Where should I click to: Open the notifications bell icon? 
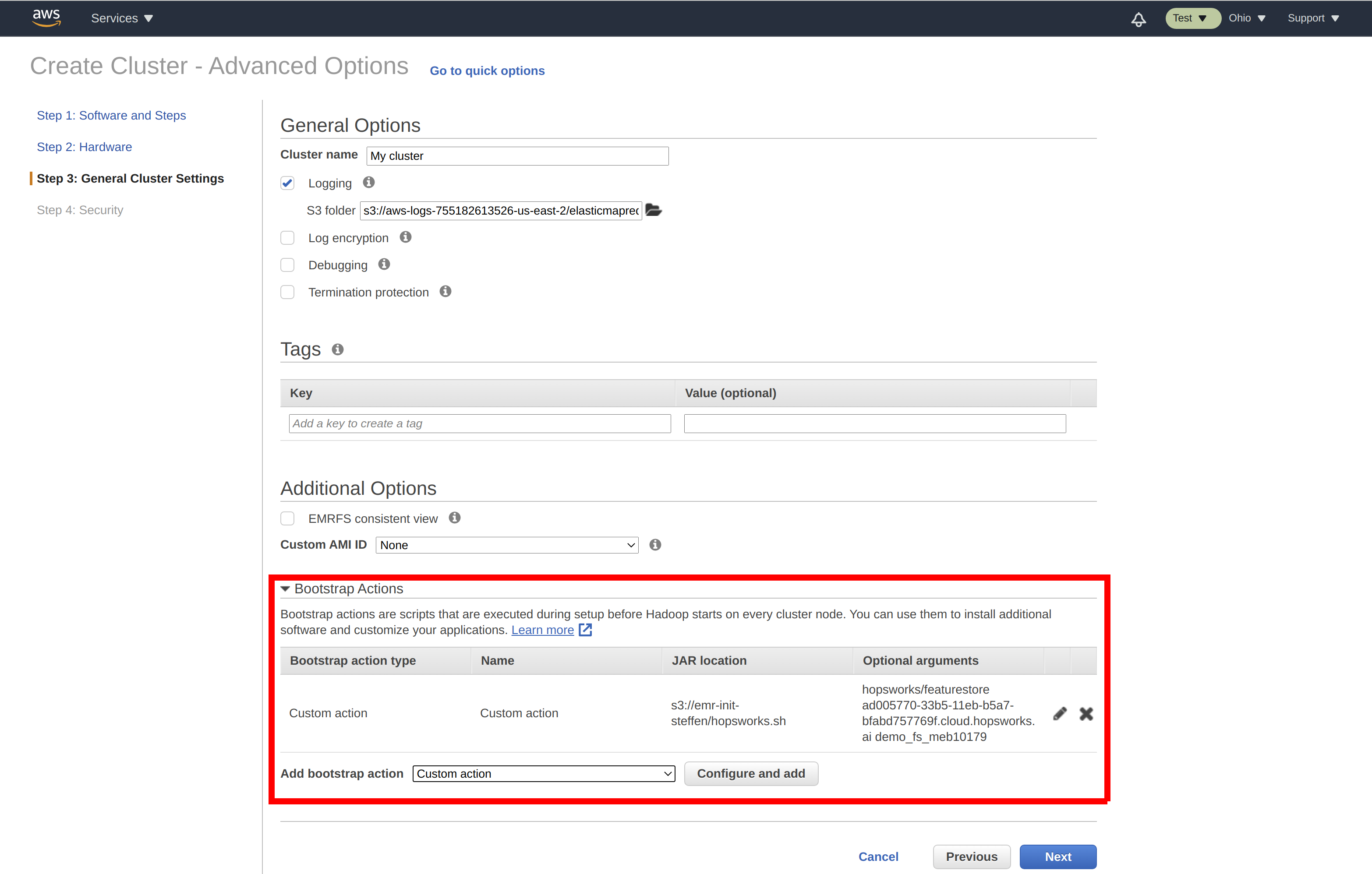[1139, 19]
